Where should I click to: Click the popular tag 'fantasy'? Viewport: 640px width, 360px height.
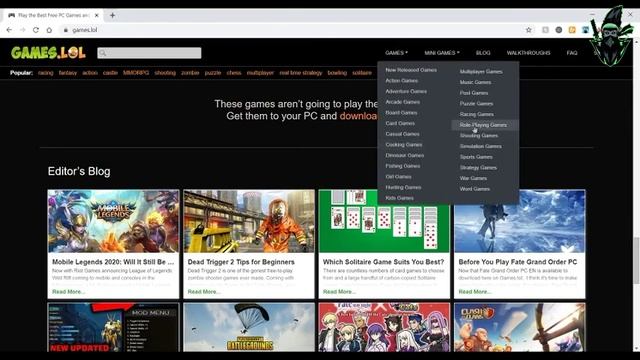pyautogui.click(x=68, y=73)
